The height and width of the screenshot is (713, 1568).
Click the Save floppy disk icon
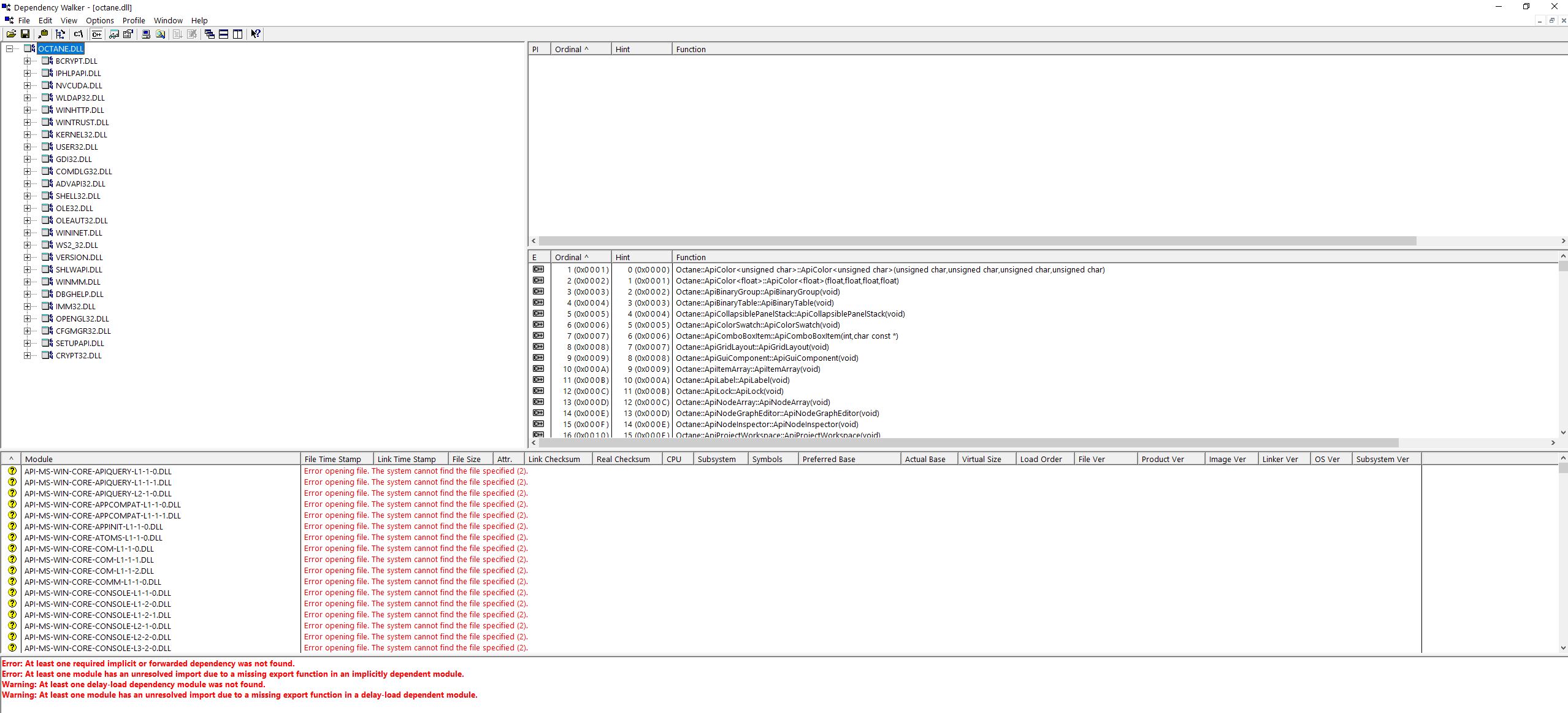pyautogui.click(x=25, y=34)
